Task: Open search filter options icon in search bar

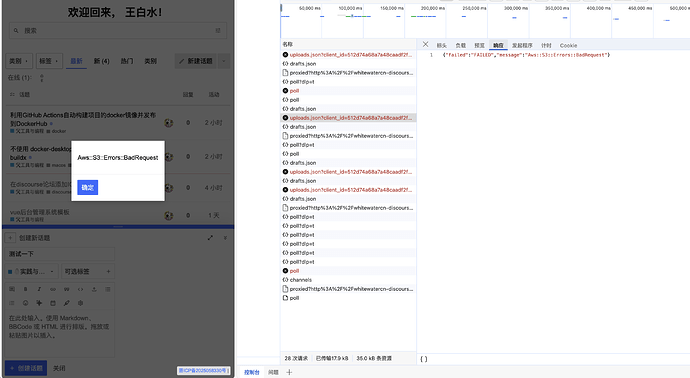Action: click(218, 31)
